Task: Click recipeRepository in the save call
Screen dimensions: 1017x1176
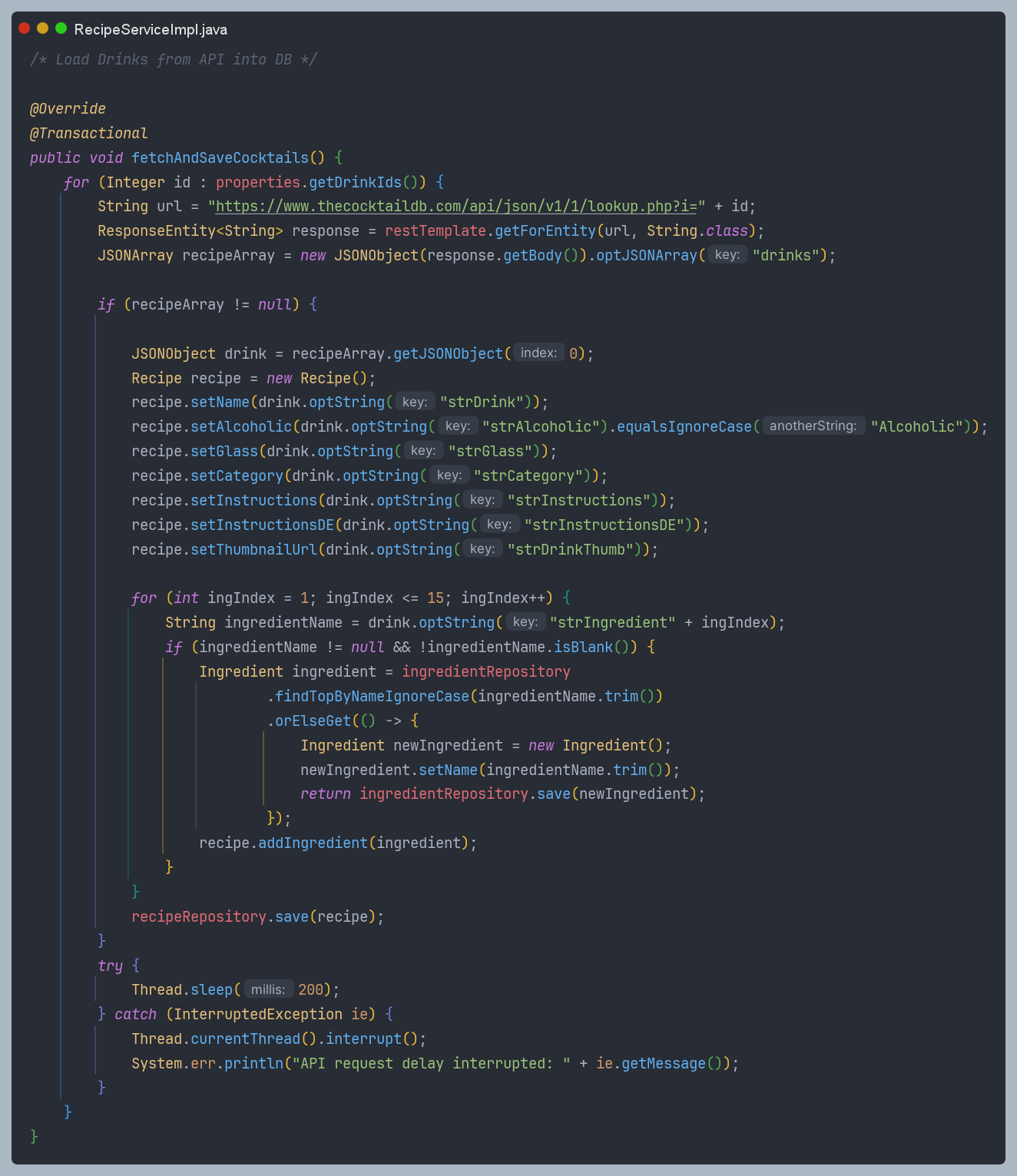Action: [198, 916]
